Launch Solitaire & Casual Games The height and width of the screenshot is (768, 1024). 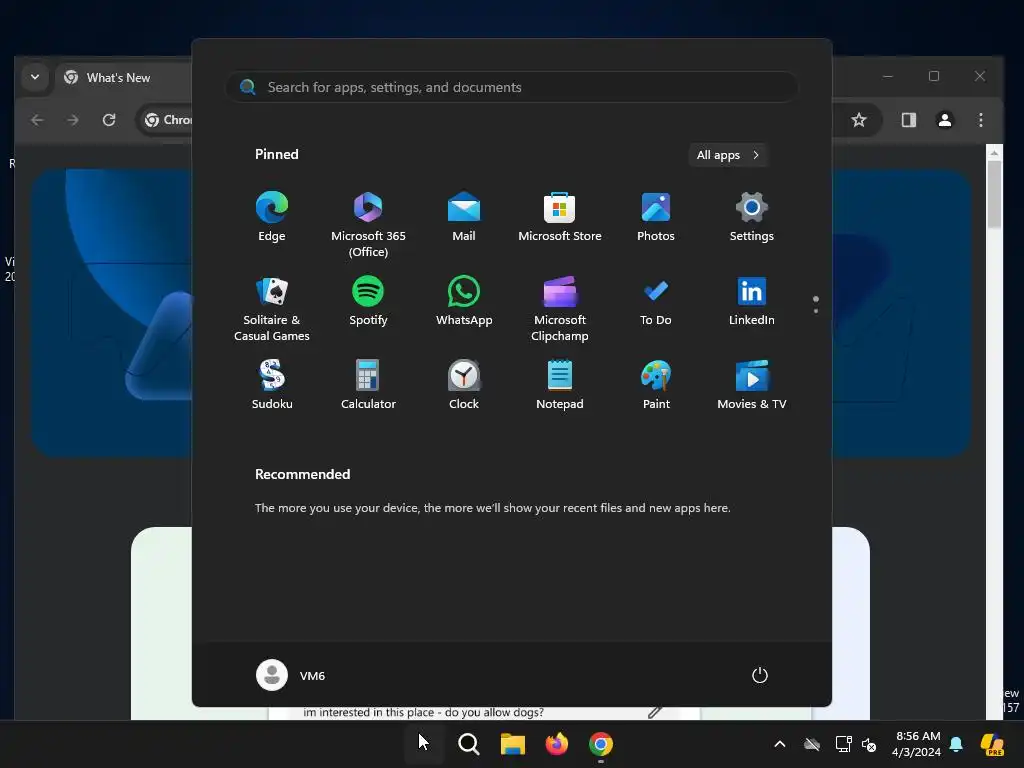click(272, 308)
